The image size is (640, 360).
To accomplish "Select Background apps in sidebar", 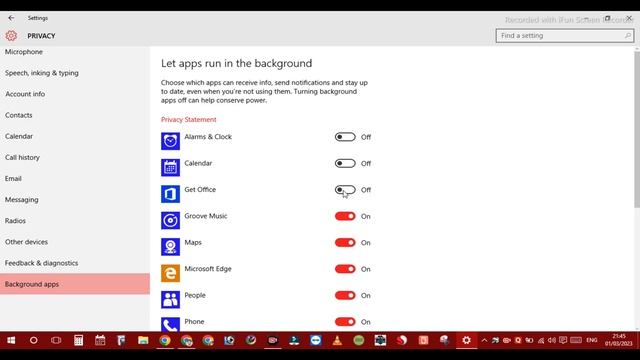I will coord(75,284).
